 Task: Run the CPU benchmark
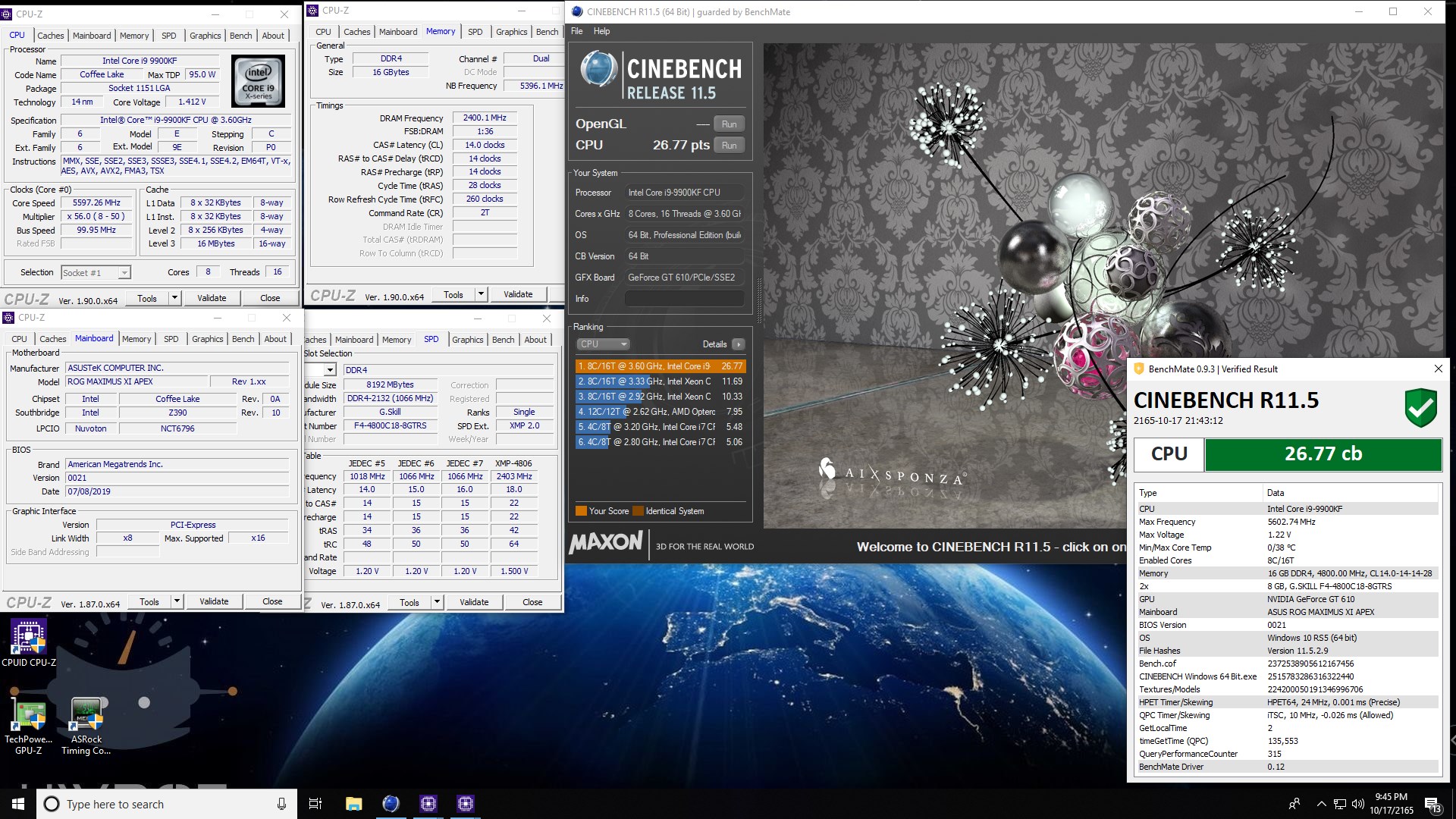[x=730, y=146]
